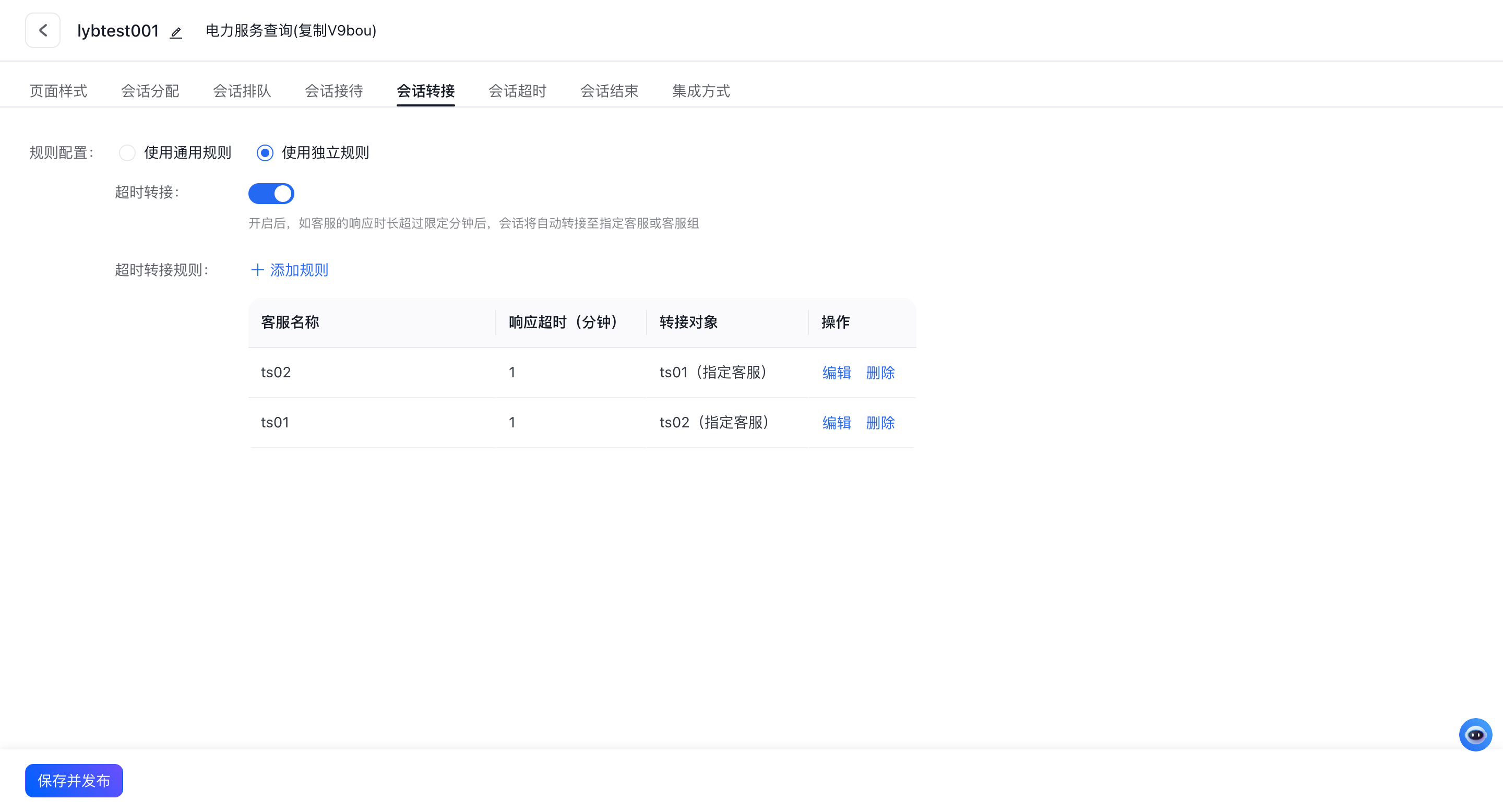
Task: Click 添加规则 to add a rule
Action: tap(299, 269)
